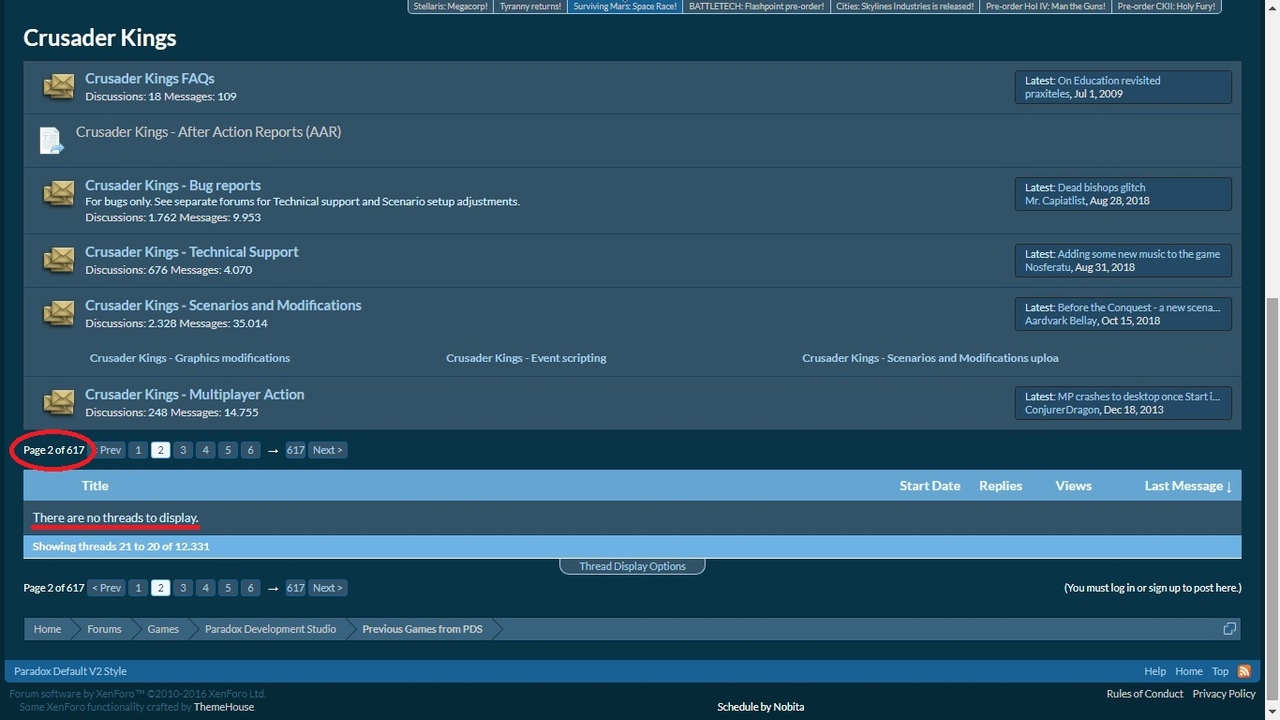Click the Multiplayer Action forum envelope icon
This screenshot has height=720, width=1280.
59,403
